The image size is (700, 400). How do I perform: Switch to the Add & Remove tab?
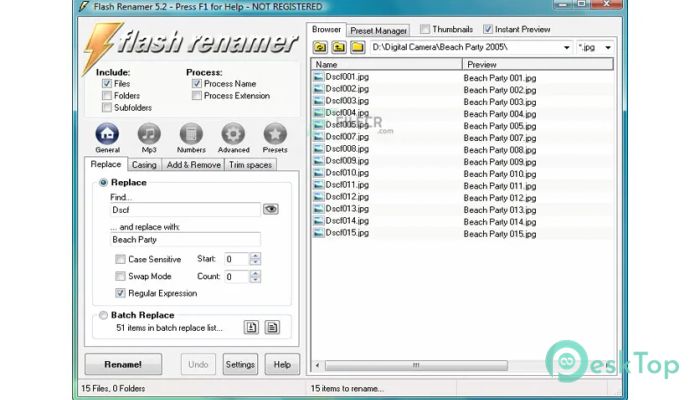click(193, 165)
